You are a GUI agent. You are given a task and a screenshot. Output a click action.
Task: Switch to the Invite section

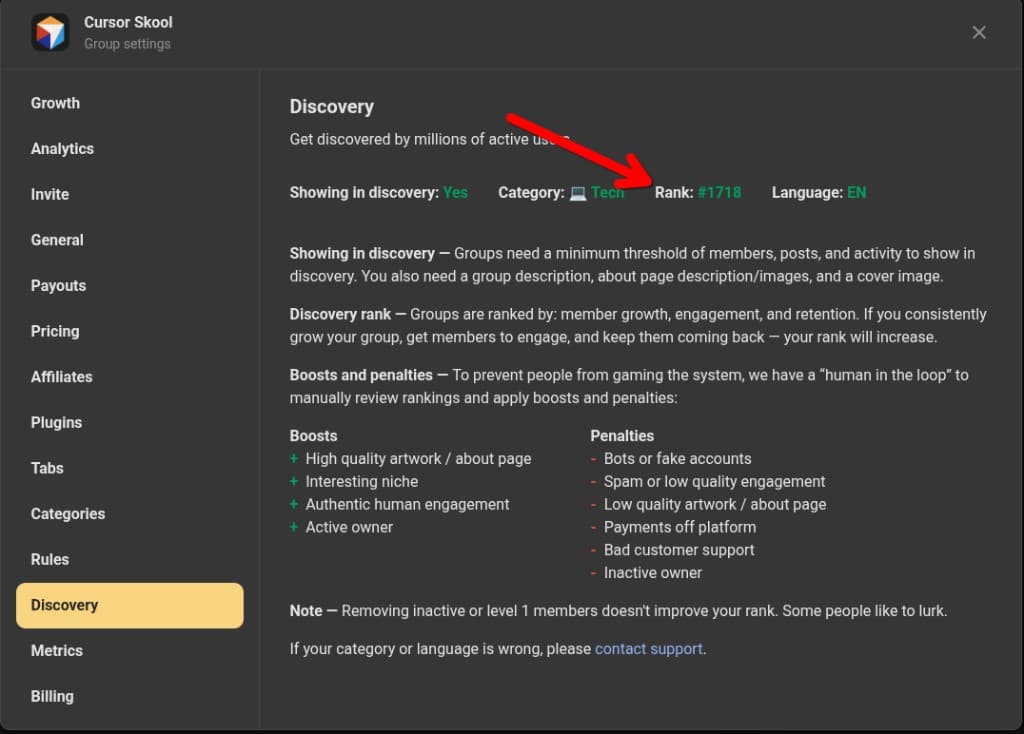(49, 194)
